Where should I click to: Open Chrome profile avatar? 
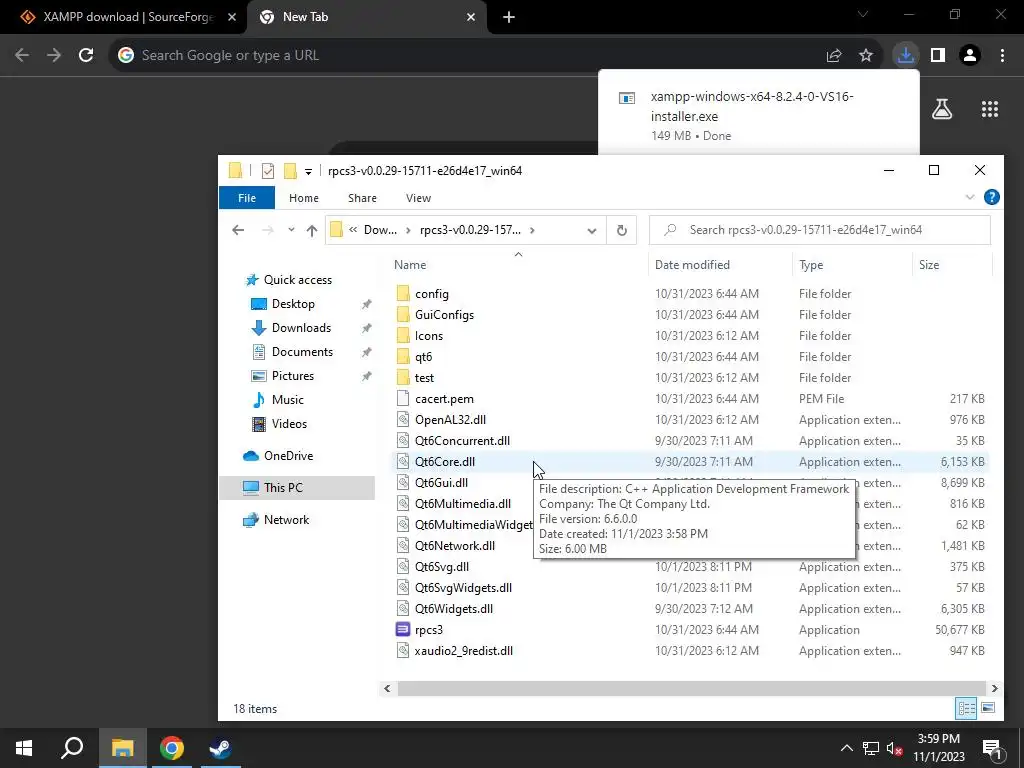970,56
